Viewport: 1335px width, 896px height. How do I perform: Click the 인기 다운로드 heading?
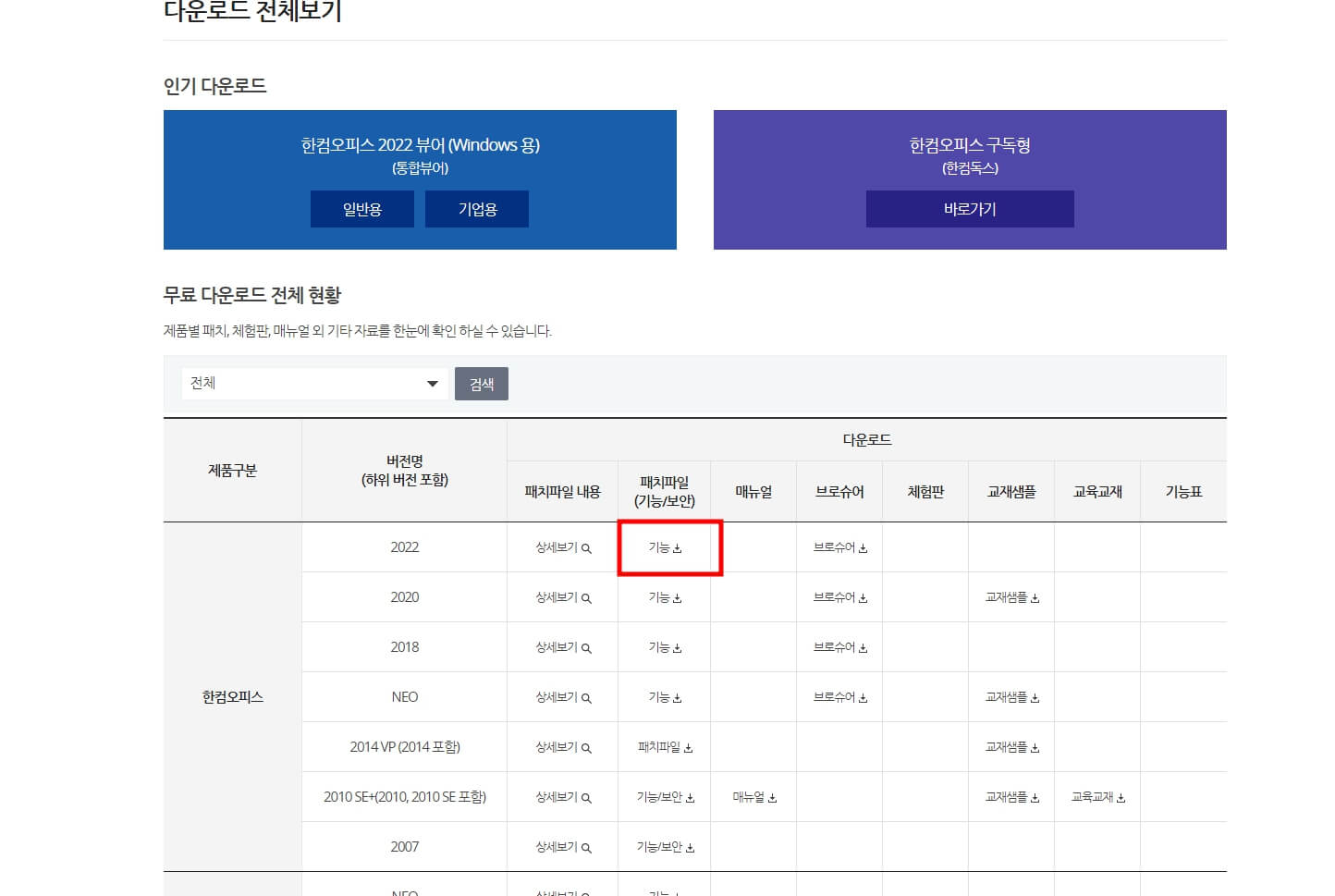215,86
